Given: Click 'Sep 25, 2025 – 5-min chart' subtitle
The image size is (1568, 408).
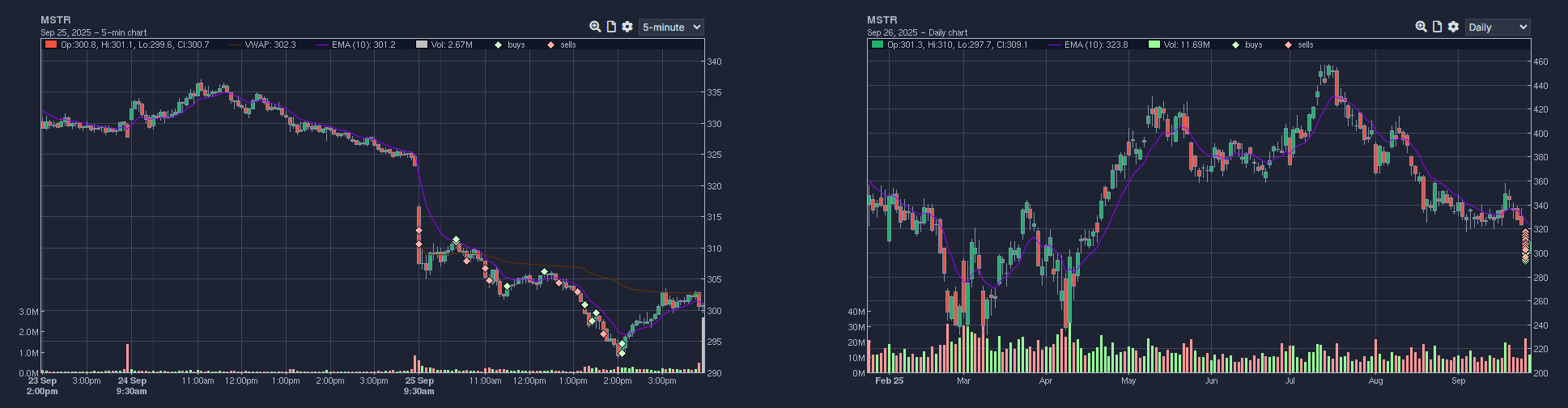Looking at the screenshot, I should click(x=94, y=32).
